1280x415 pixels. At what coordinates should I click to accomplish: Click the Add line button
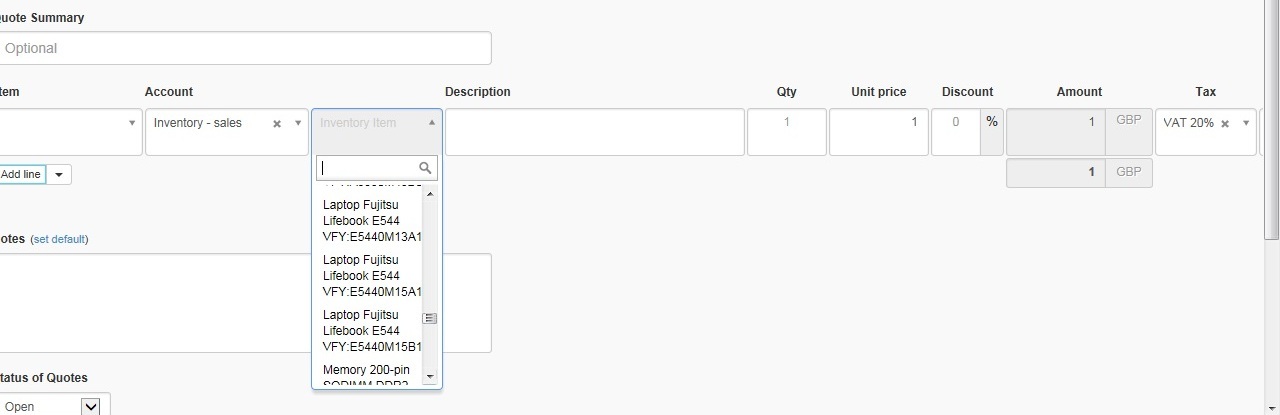[21, 175]
